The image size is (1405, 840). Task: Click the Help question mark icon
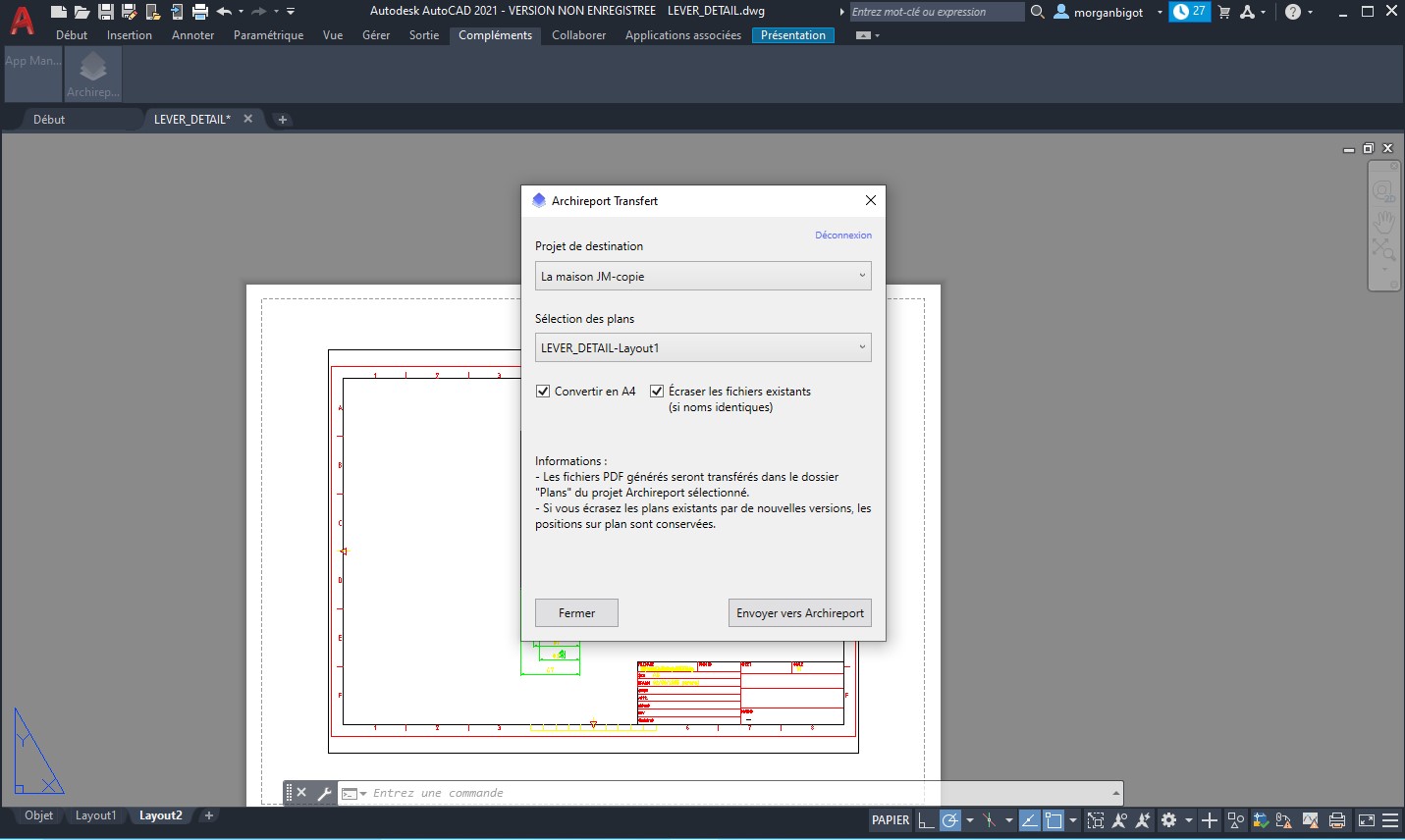tap(1293, 12)
